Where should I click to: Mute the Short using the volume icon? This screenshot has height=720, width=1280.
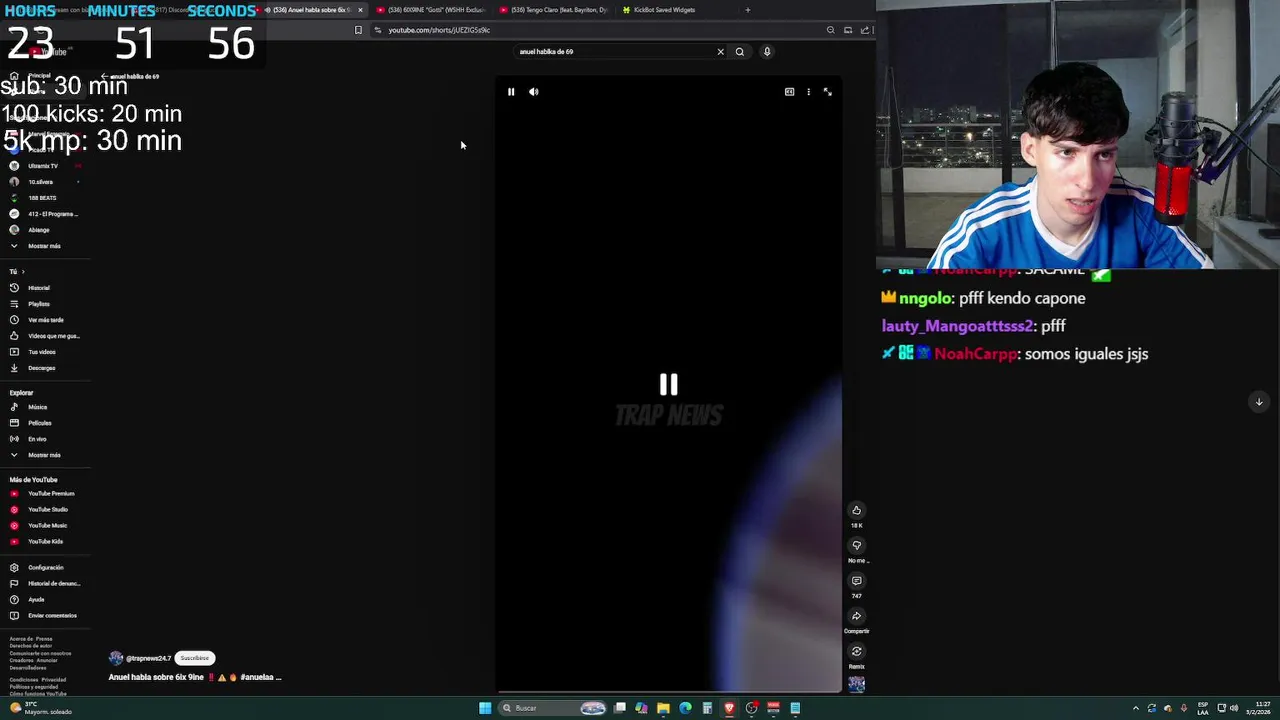[x=534, y=92]
